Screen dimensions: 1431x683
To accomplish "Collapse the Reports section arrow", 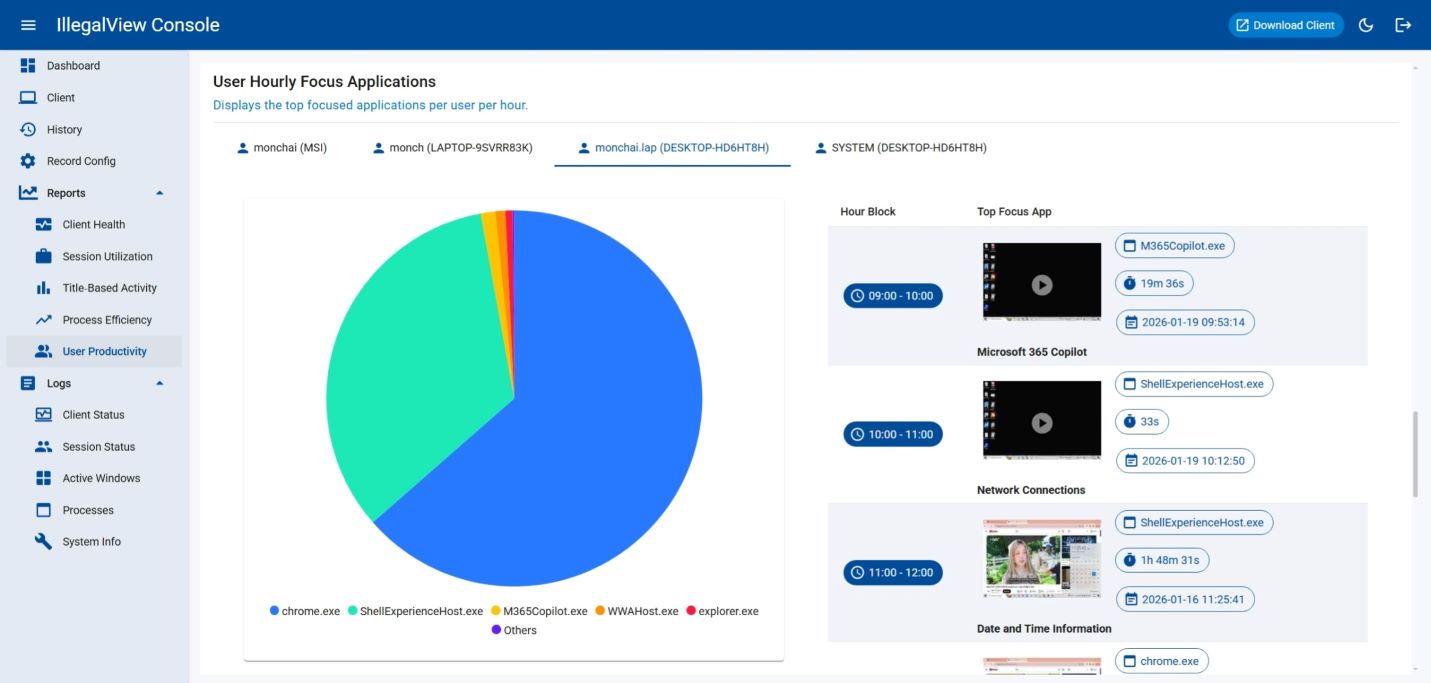I will [159, 193].
